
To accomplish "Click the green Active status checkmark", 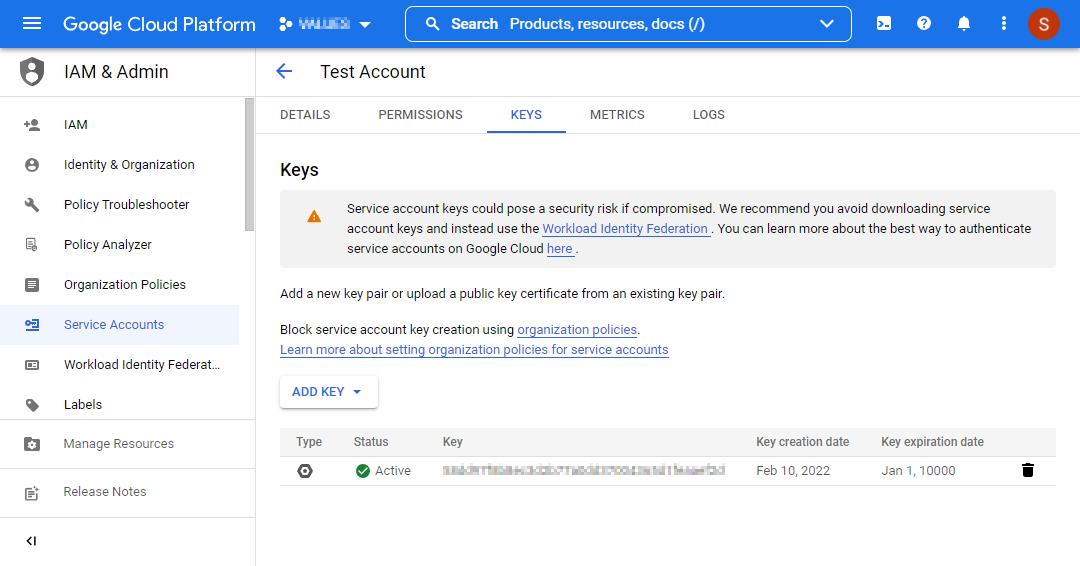I will point(363,471).
